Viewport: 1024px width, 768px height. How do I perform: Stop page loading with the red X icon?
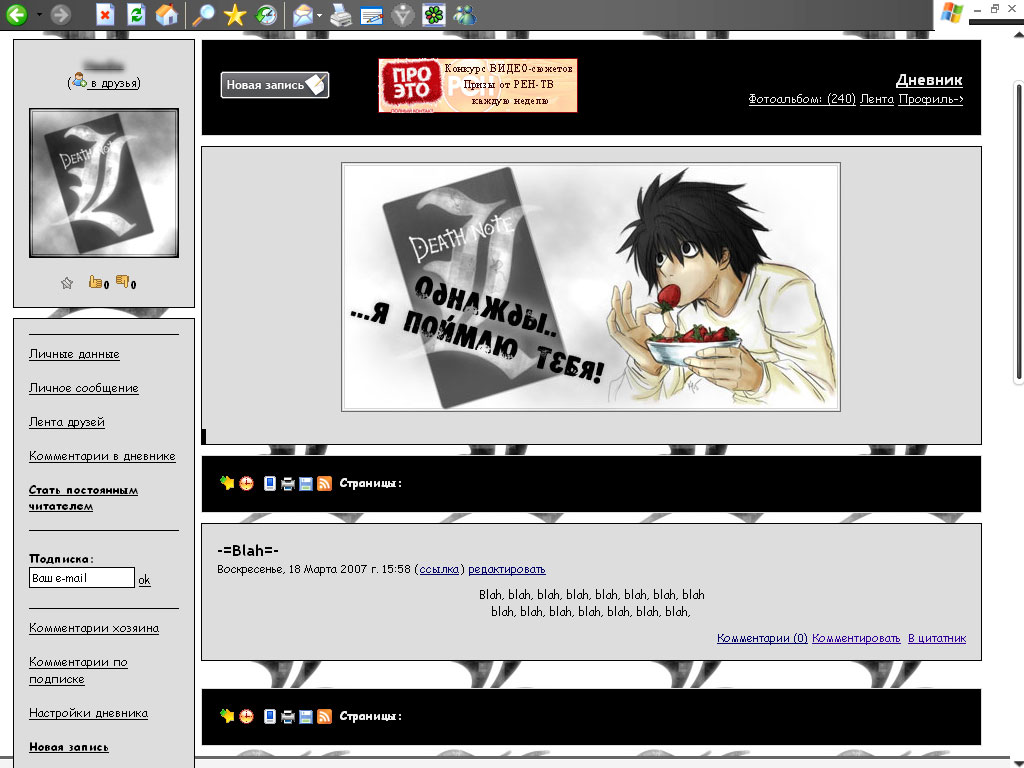(x=104, y=14)
